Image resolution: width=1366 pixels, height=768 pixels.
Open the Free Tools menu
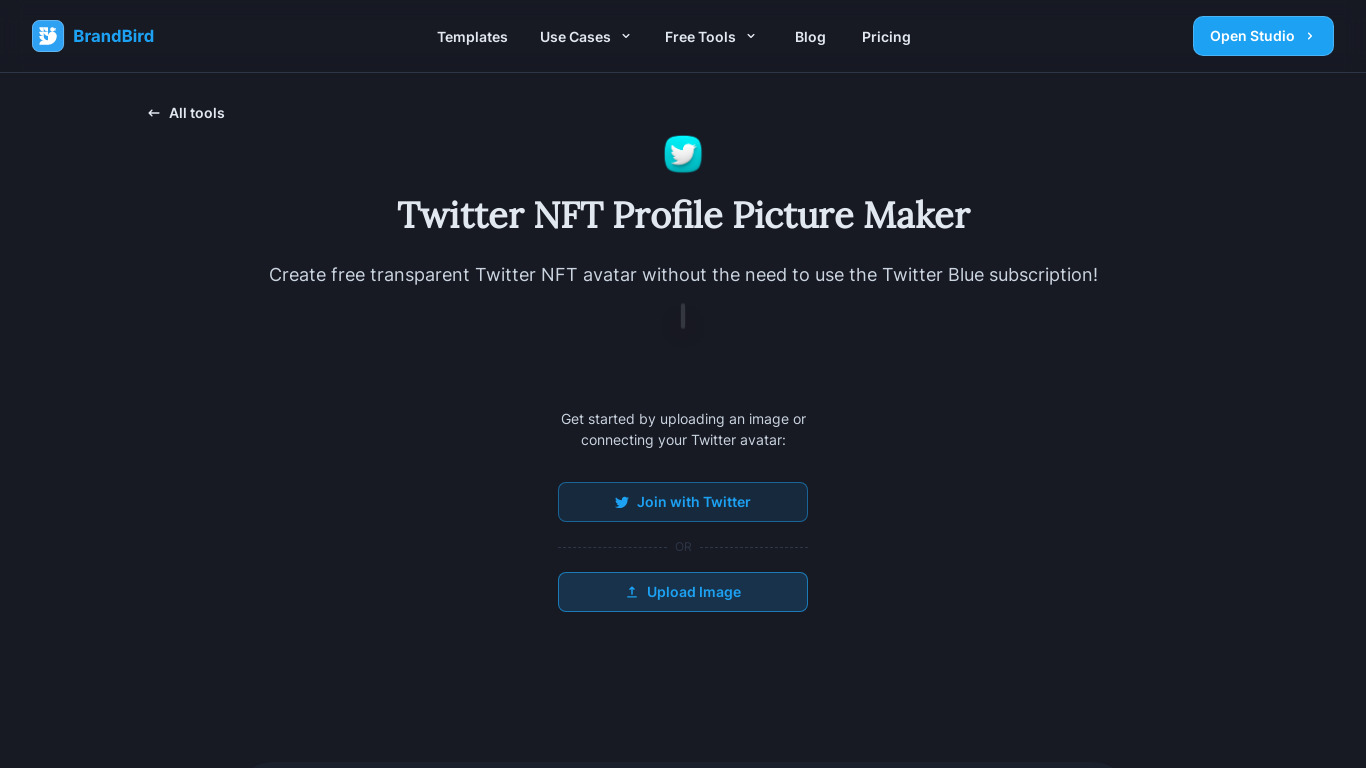pyautogui.click(x=700, y=37)
